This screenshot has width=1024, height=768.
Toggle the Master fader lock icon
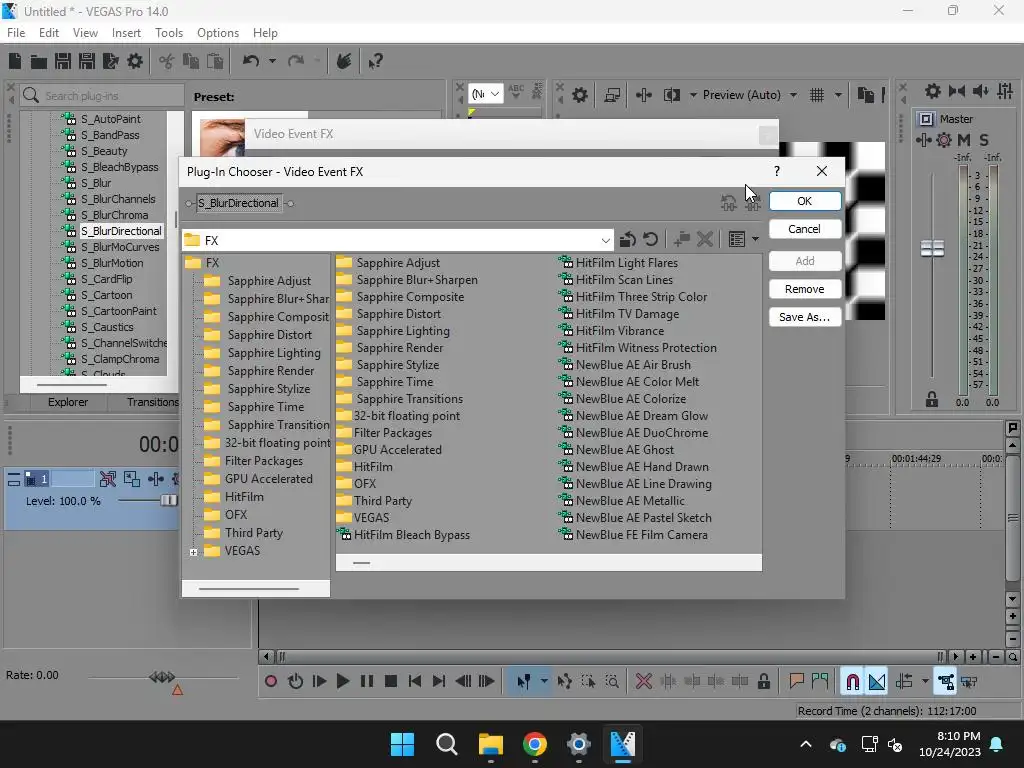(x=932, y=399)
